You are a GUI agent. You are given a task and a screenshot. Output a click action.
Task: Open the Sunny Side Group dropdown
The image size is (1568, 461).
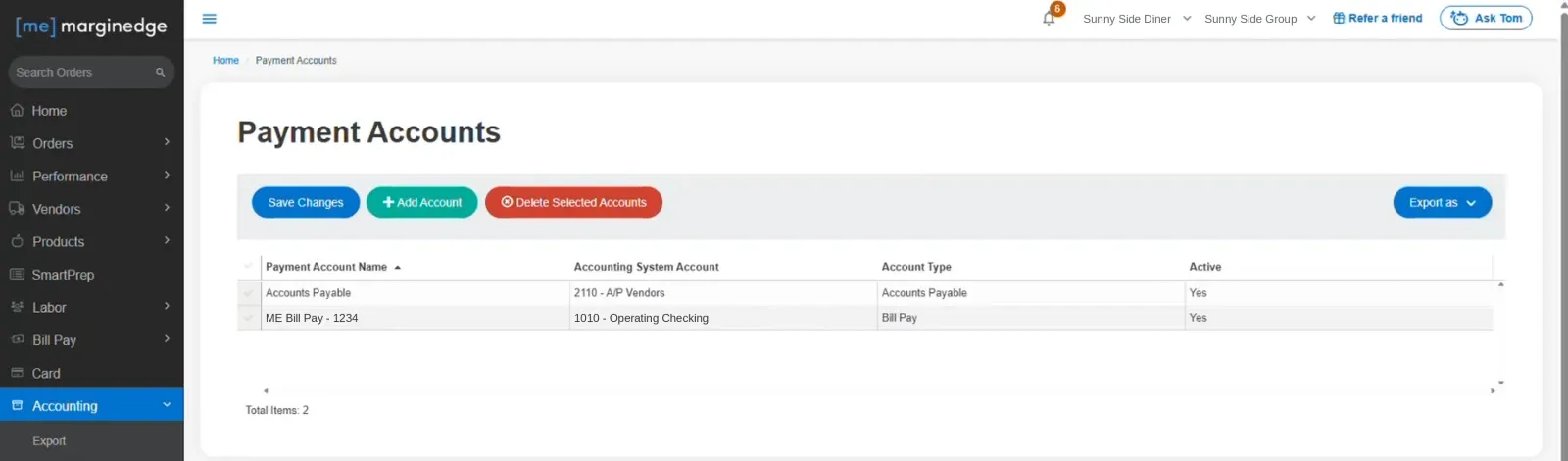click(x=1259, y=19)
